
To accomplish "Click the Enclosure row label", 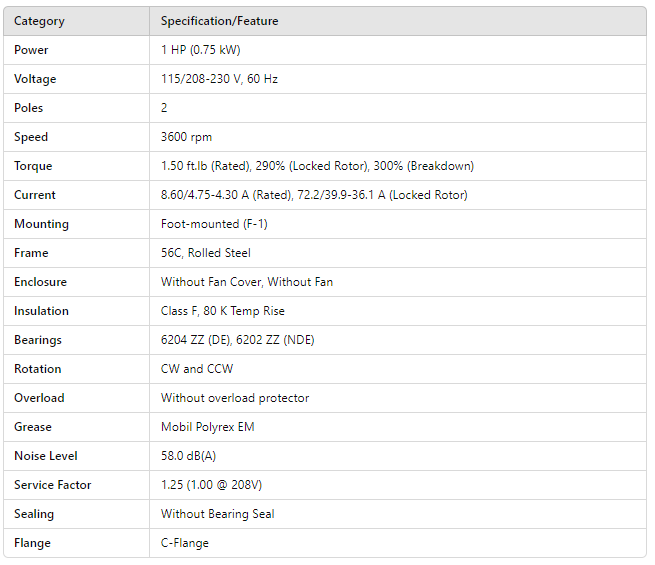I will click(x=41, y=282).
